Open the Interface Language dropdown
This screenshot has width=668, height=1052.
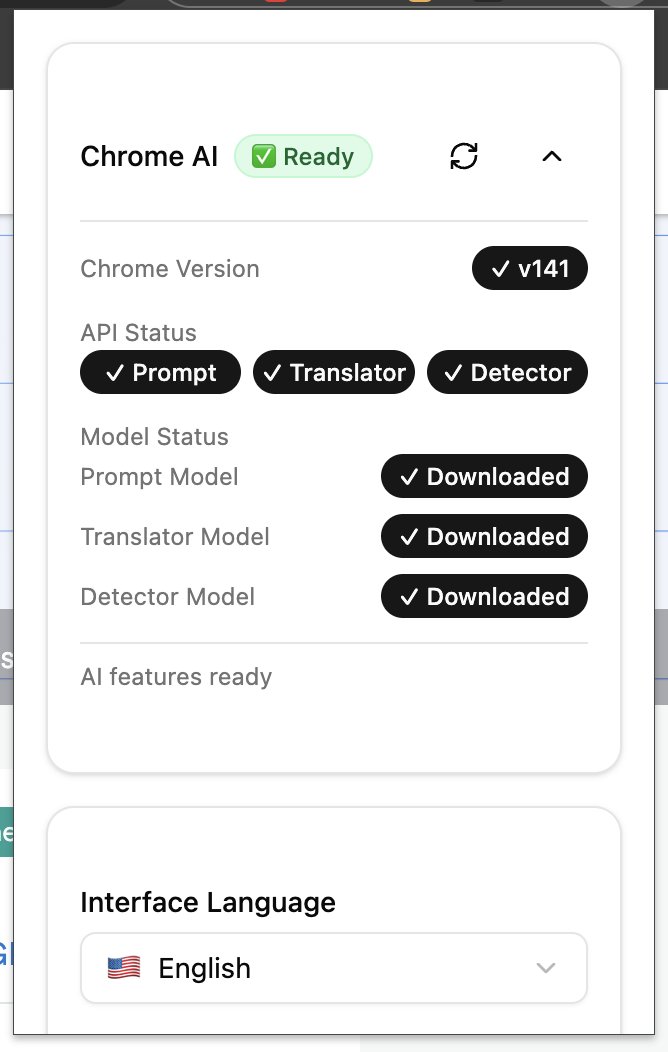coord(334,968)
